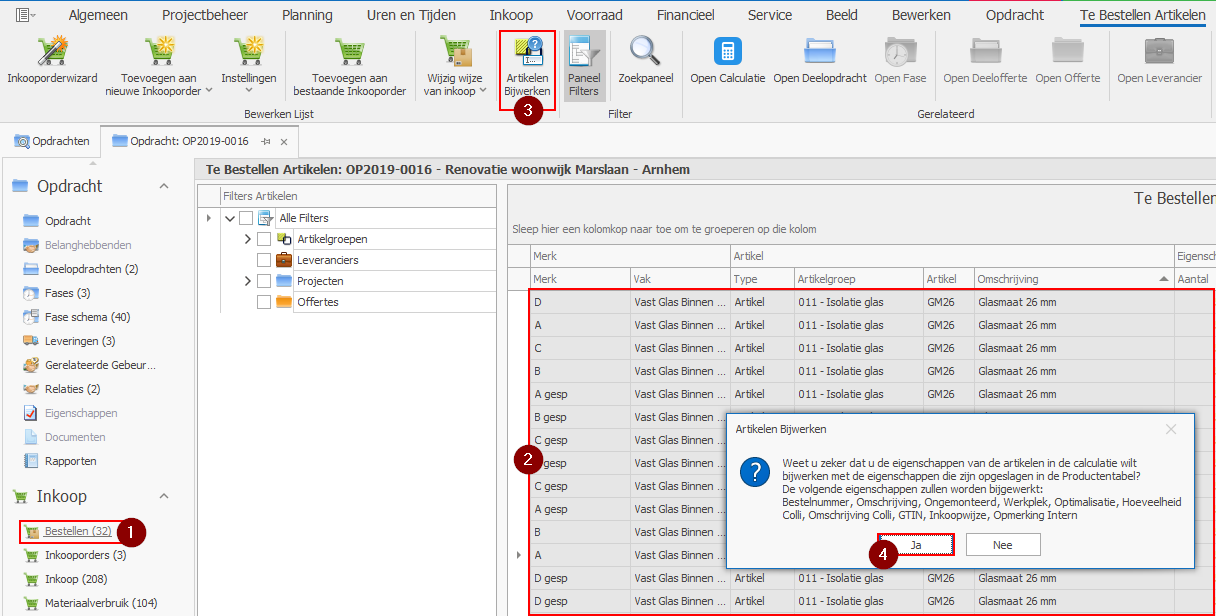This screenshot has width=1216, height=616.
Task: Open application menu icon at top-left
Action: (x=25, y=15)
